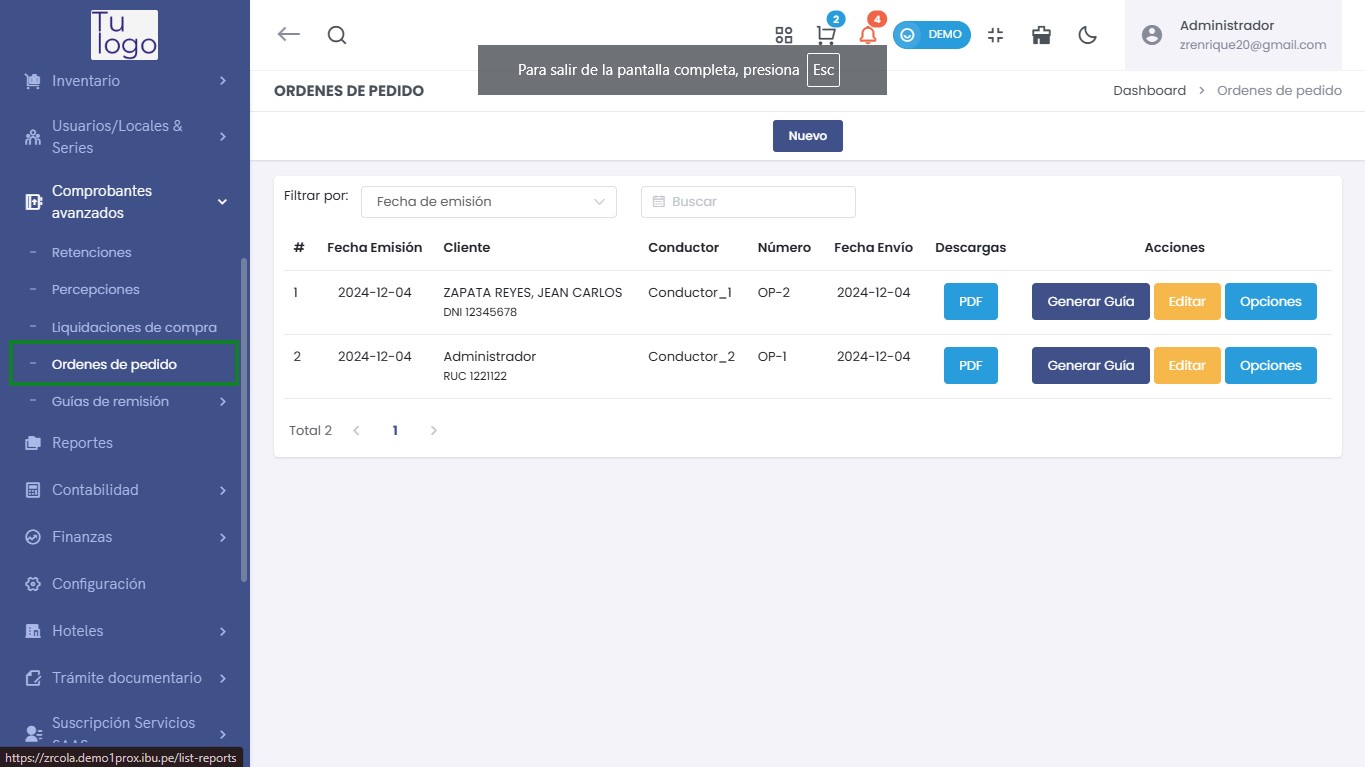
Task: Click the Nuevo button
Action: pyautogui.click(x=807, y=136)
